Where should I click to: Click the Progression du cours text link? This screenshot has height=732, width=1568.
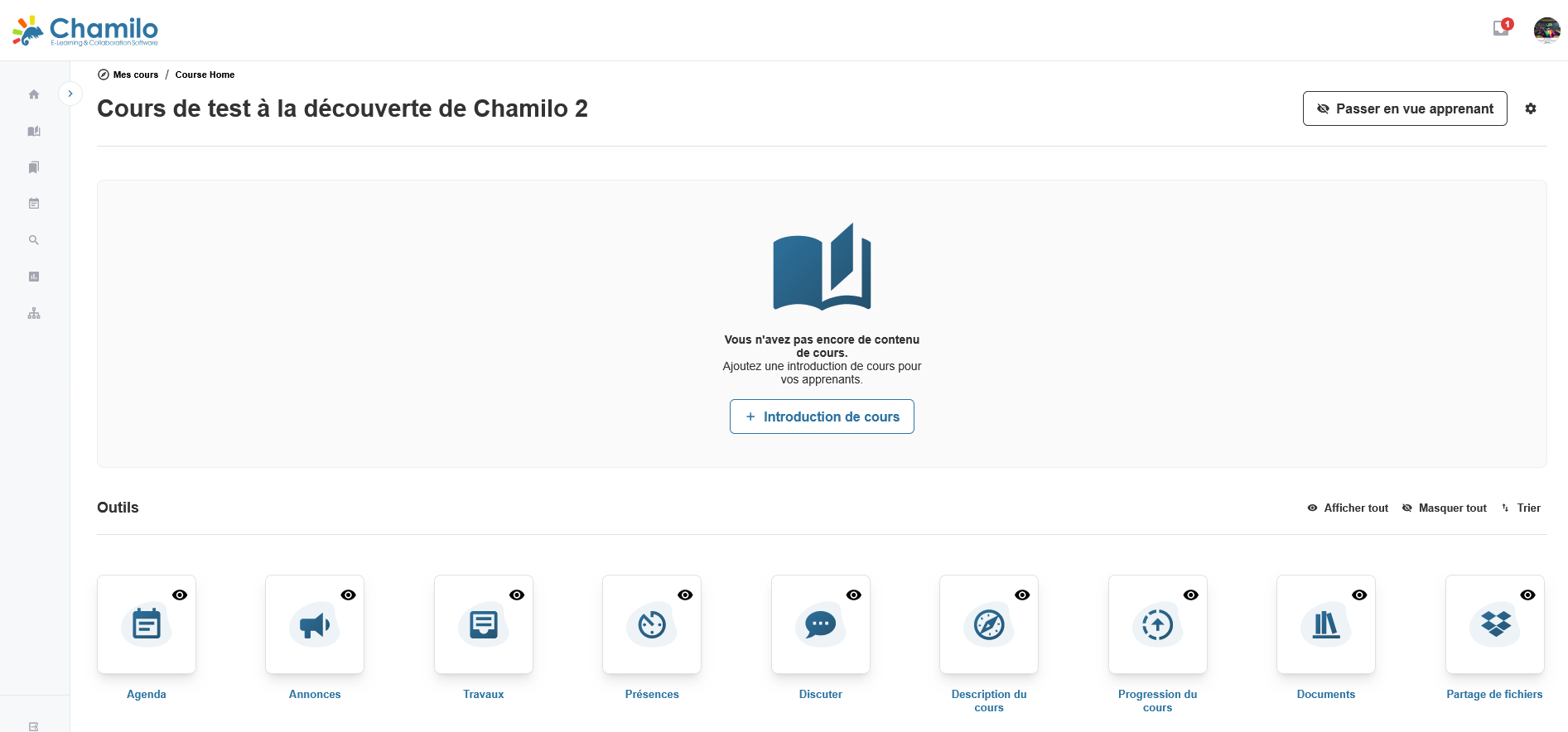point(1158,701)
